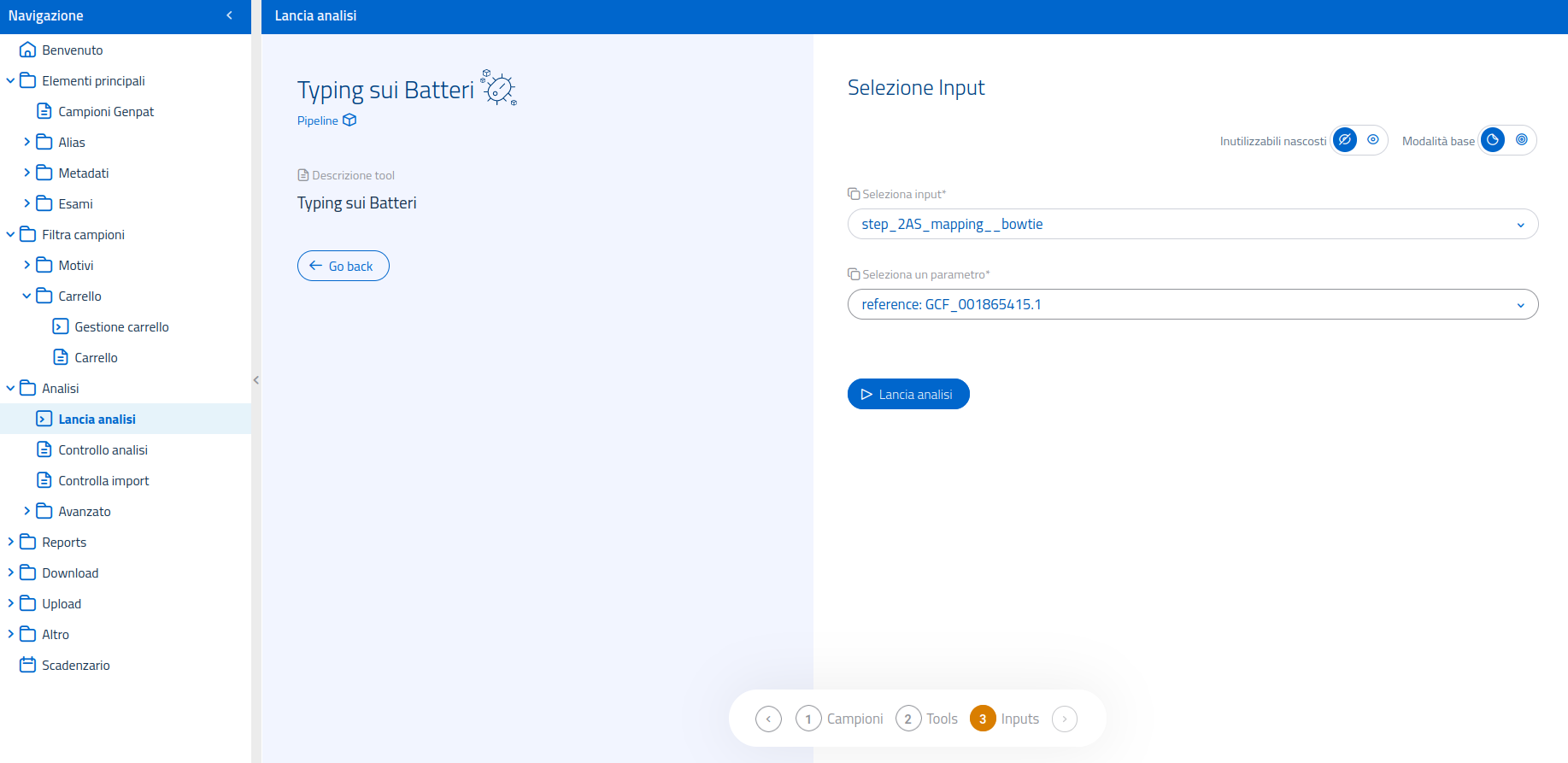
Task: Click the Go back button
Action: [x=343, y=266]
